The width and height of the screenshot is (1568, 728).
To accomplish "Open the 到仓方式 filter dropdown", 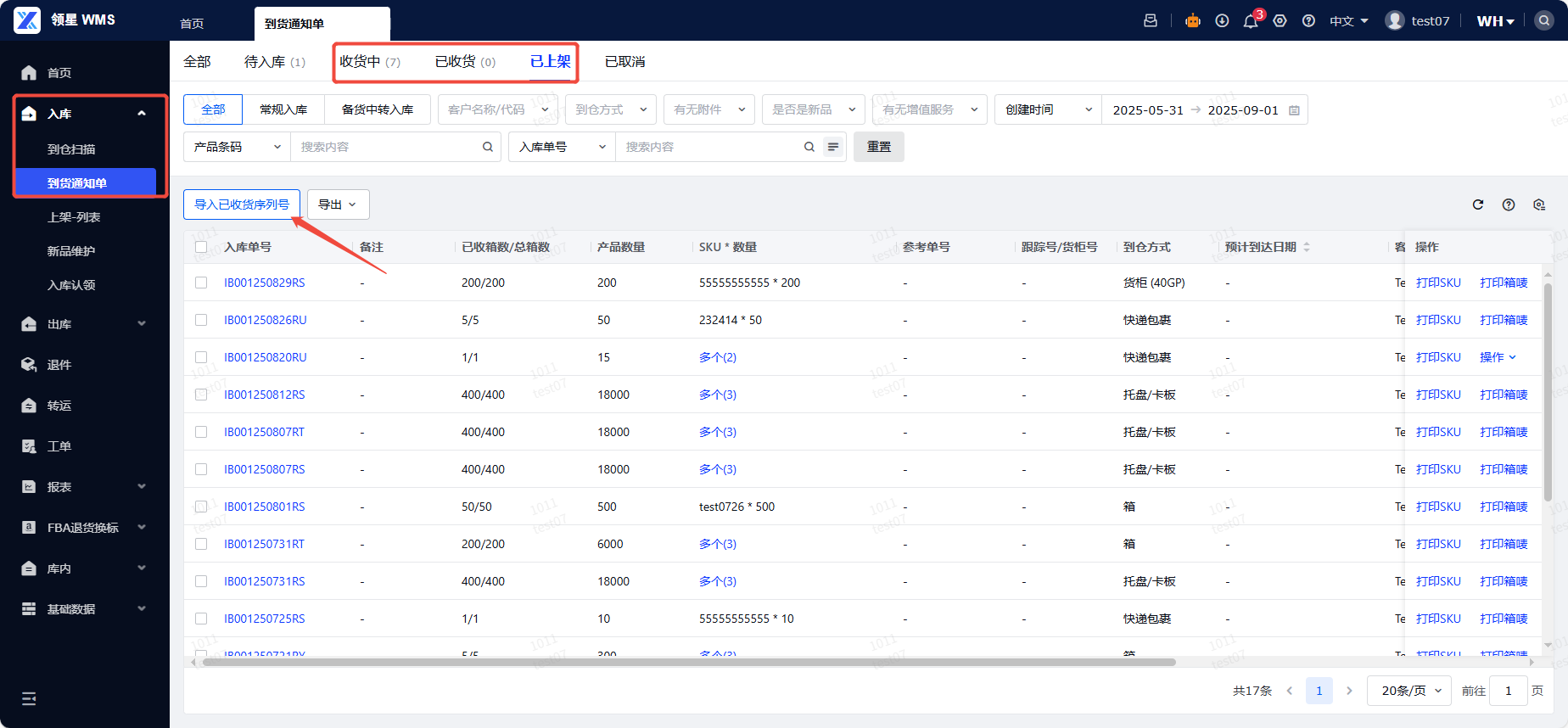I will [x=610, y=109].
